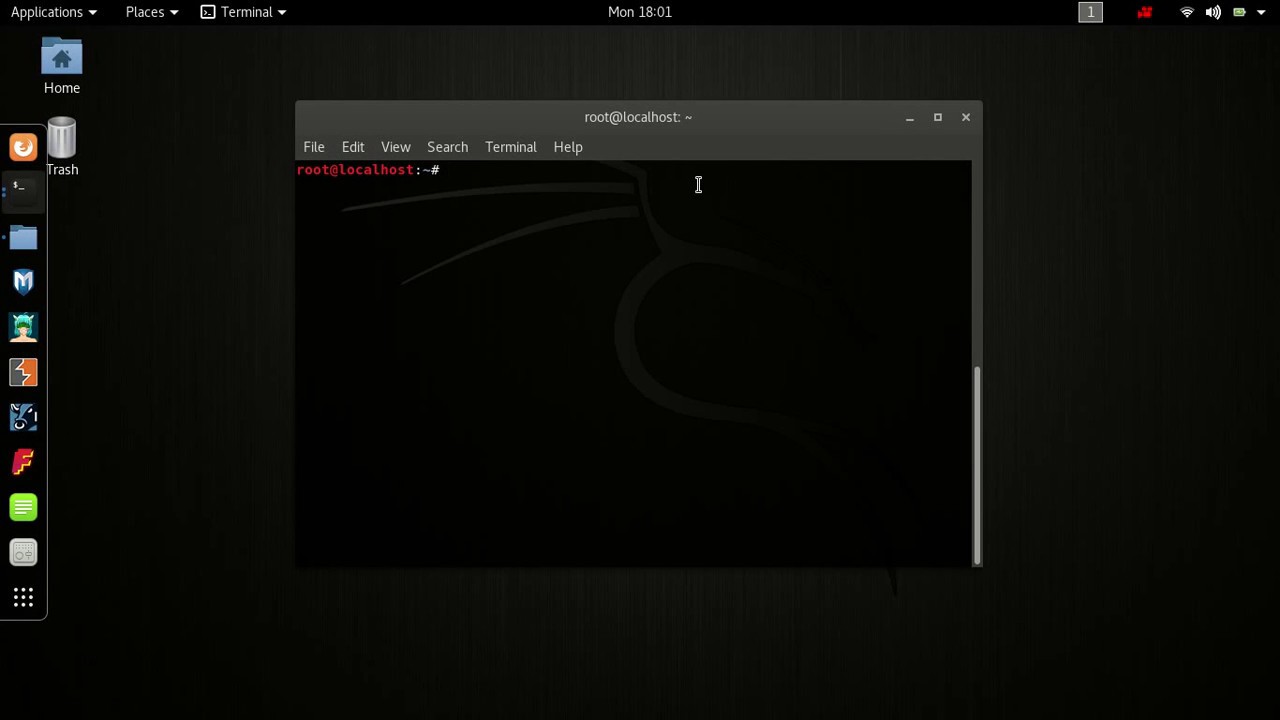Launch Armitage from the dock
Screen dimensions: 1280x720
click(23, 327)
